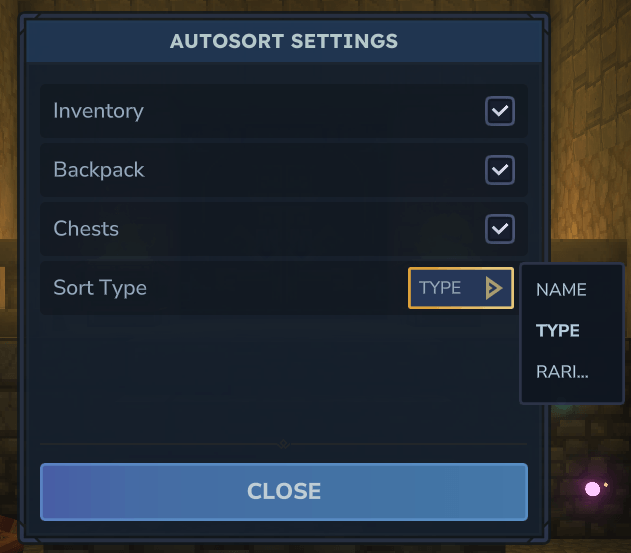
Task: Toggle the Backpack checkbox off
Action: point(499,170)
